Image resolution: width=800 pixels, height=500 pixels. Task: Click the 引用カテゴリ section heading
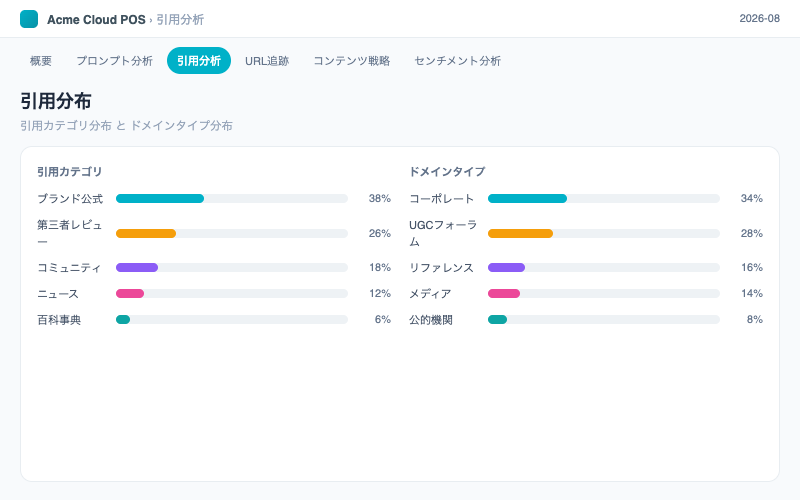click(x=69, y=172)
